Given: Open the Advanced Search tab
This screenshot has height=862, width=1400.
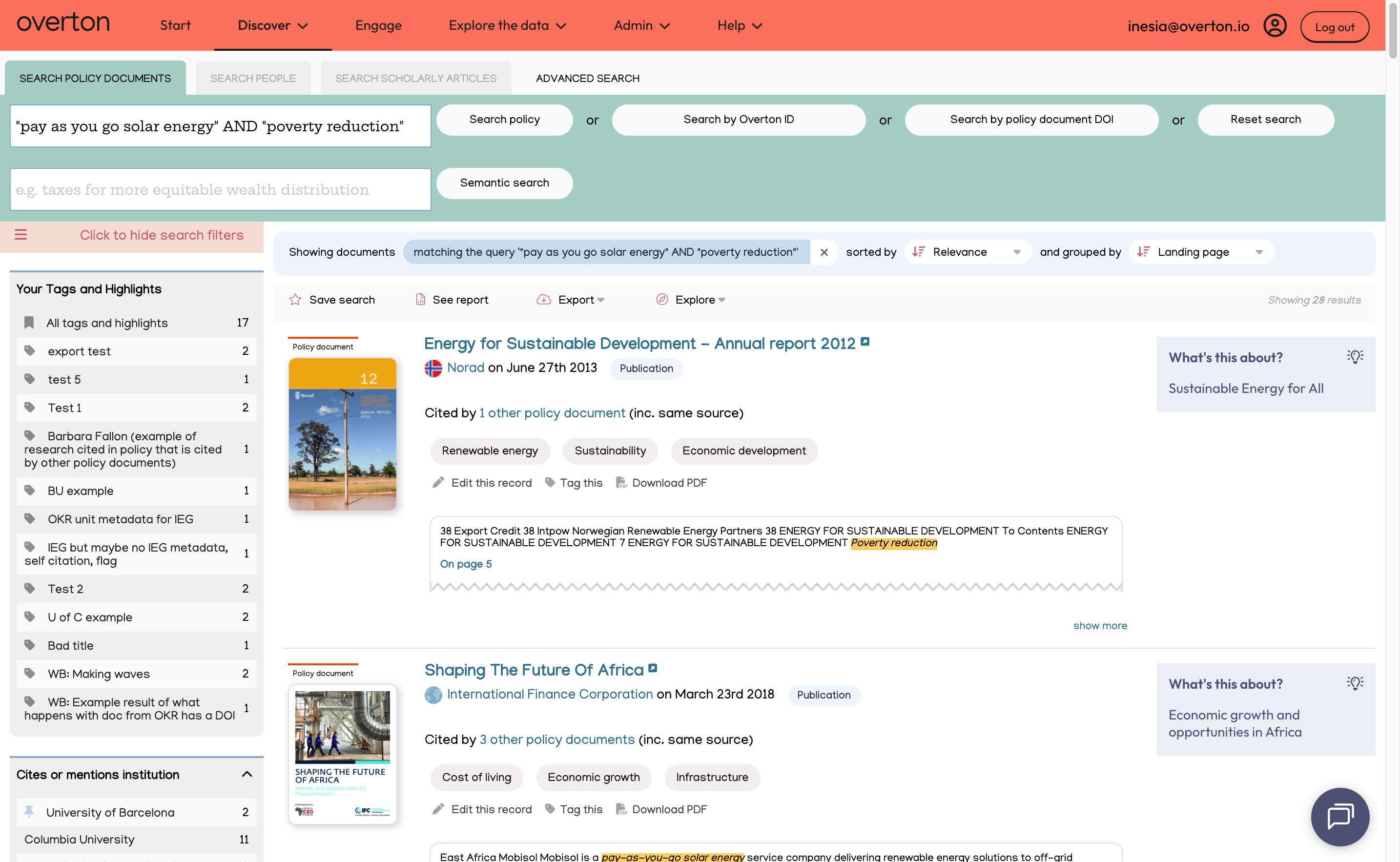Looking at the screenshot, I should click(587, 78).
